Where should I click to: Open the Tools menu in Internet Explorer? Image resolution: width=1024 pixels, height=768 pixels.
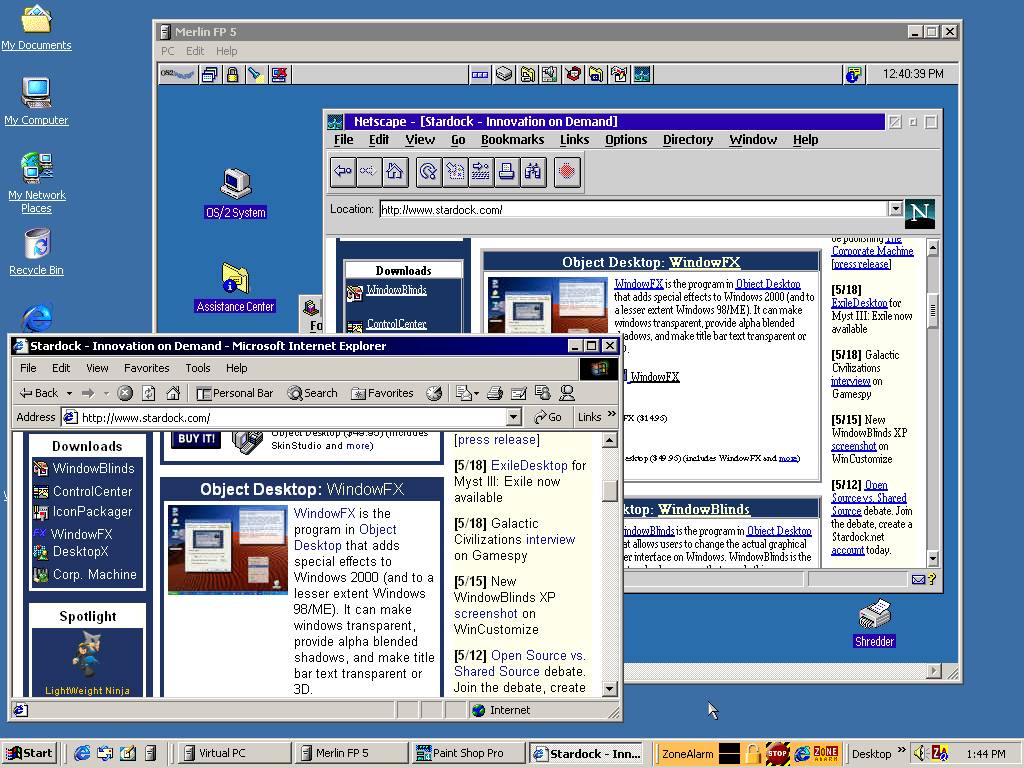pos(198,368)
